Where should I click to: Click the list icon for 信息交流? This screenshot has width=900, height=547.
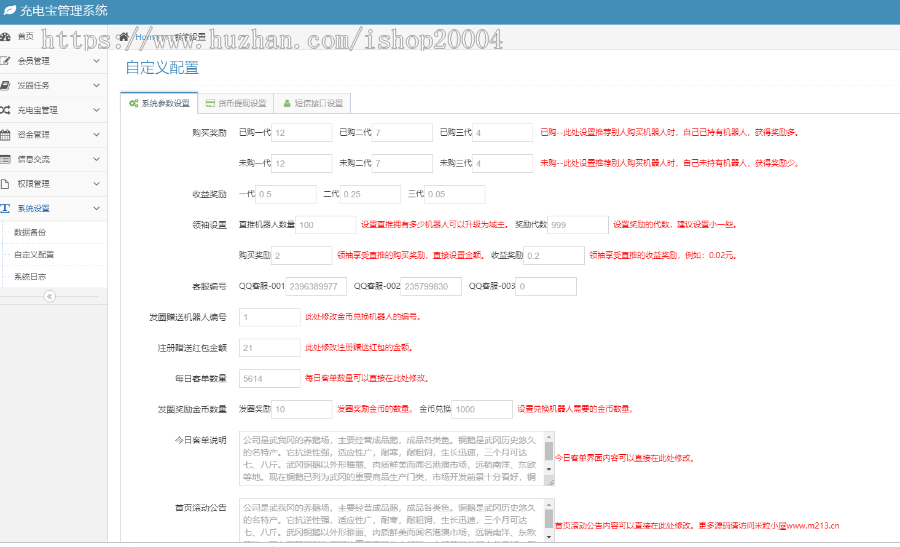(5, 160)
